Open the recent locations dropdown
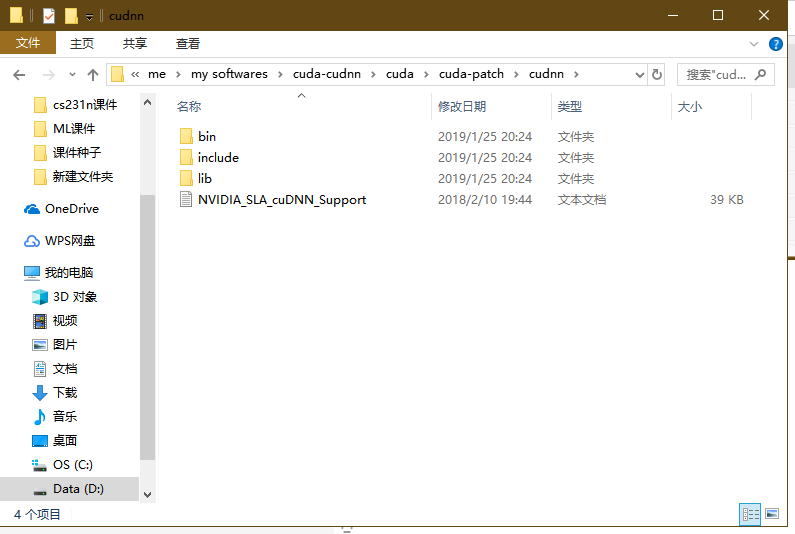The width and height of the screenshot is (795, 534). (72, 75)
